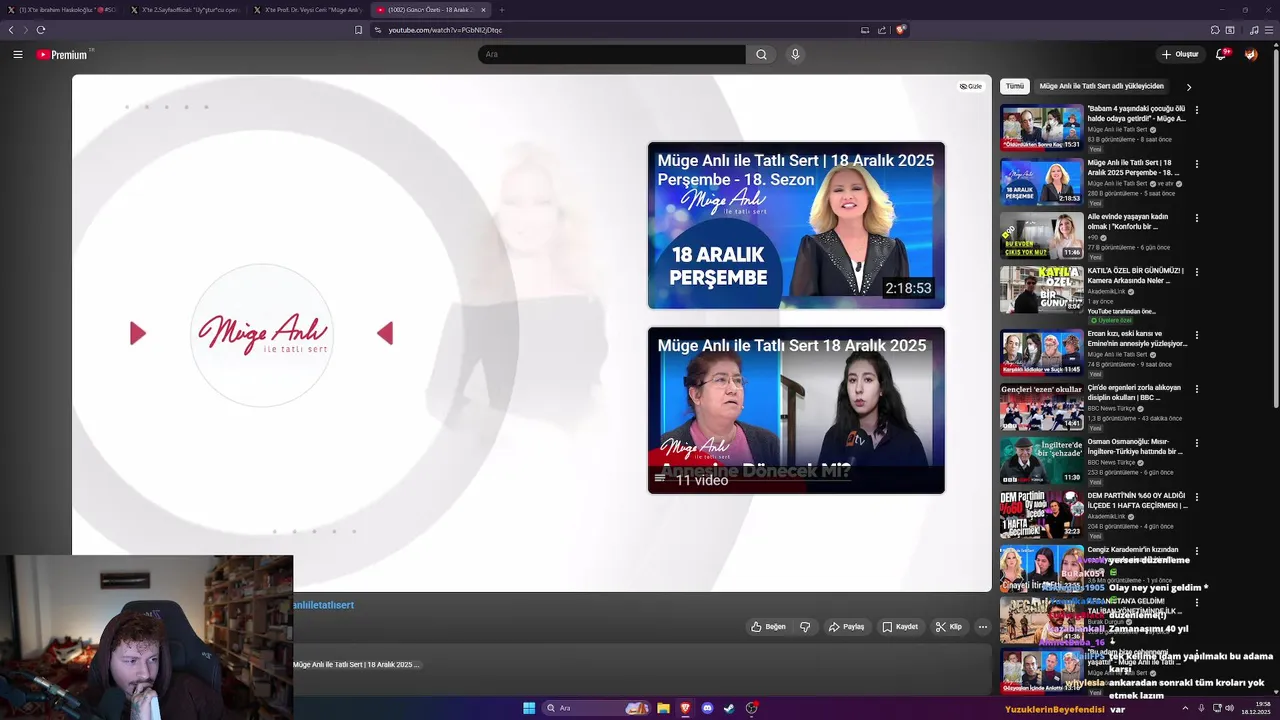The image size is (1280, 720).
Task: Open Aile evinde yaşayan kadın olmak title
Action: coord(1130,221)
